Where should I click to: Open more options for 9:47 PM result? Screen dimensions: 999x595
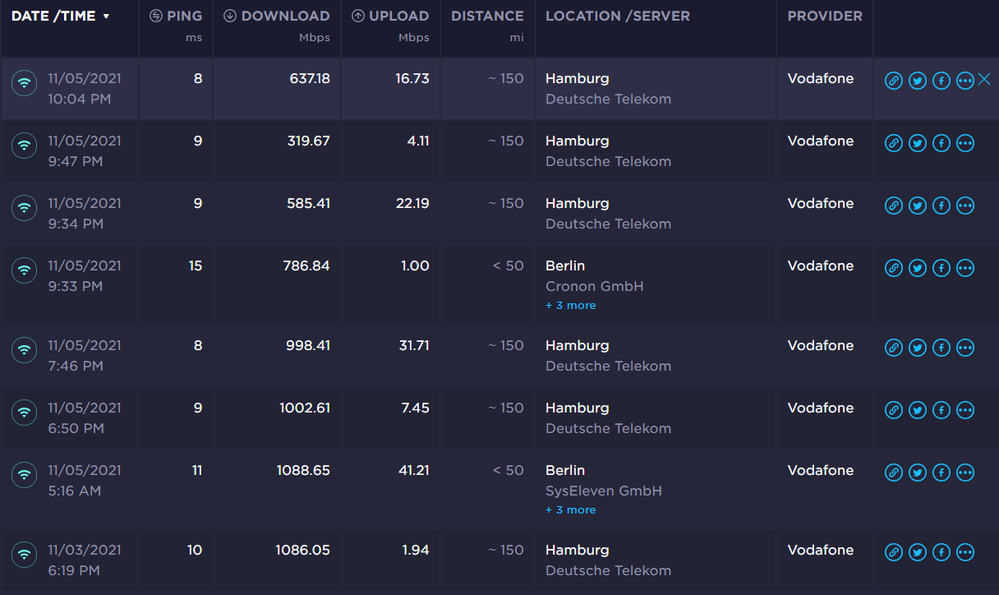965,143
